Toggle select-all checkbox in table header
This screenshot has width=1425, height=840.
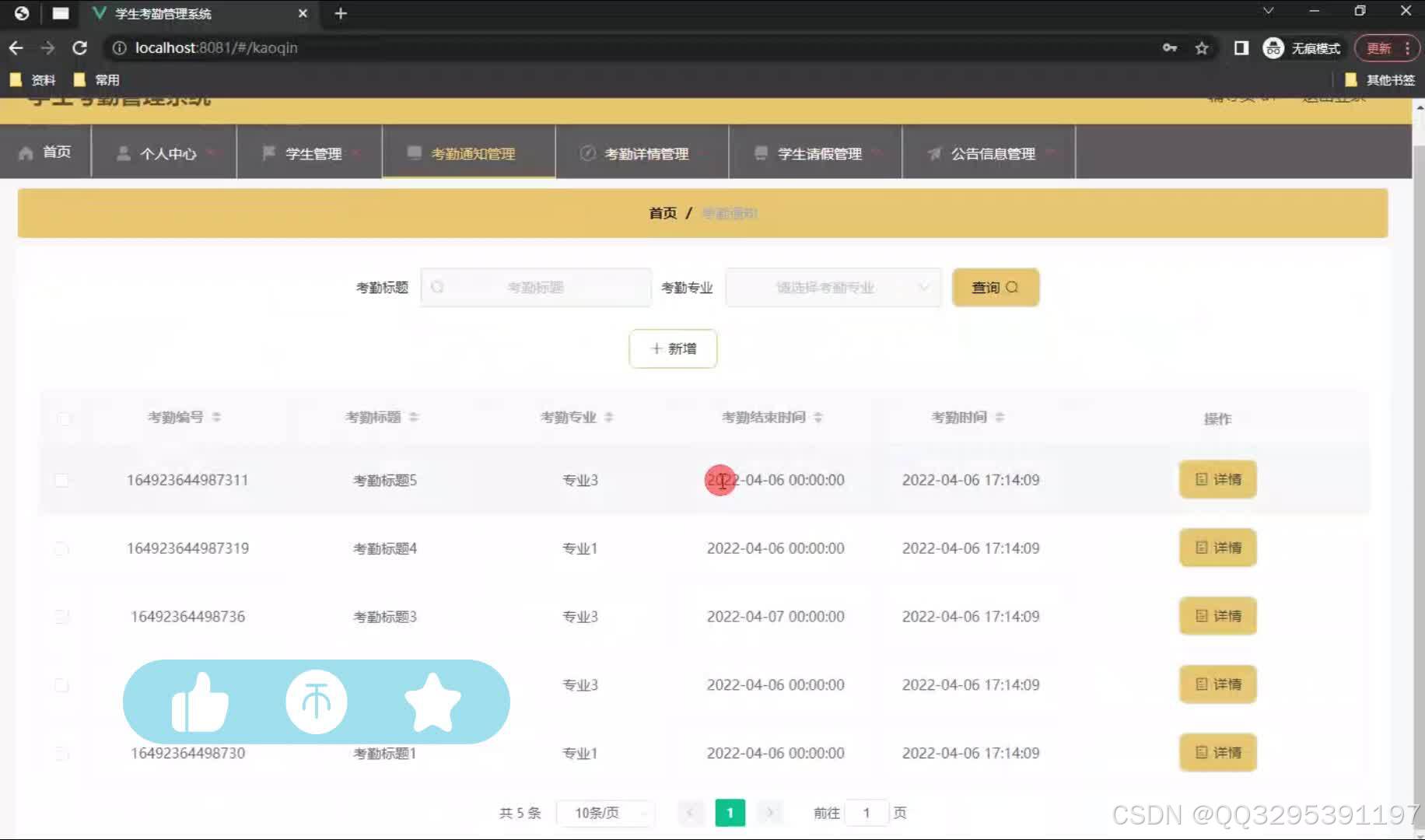click(63, 418)
